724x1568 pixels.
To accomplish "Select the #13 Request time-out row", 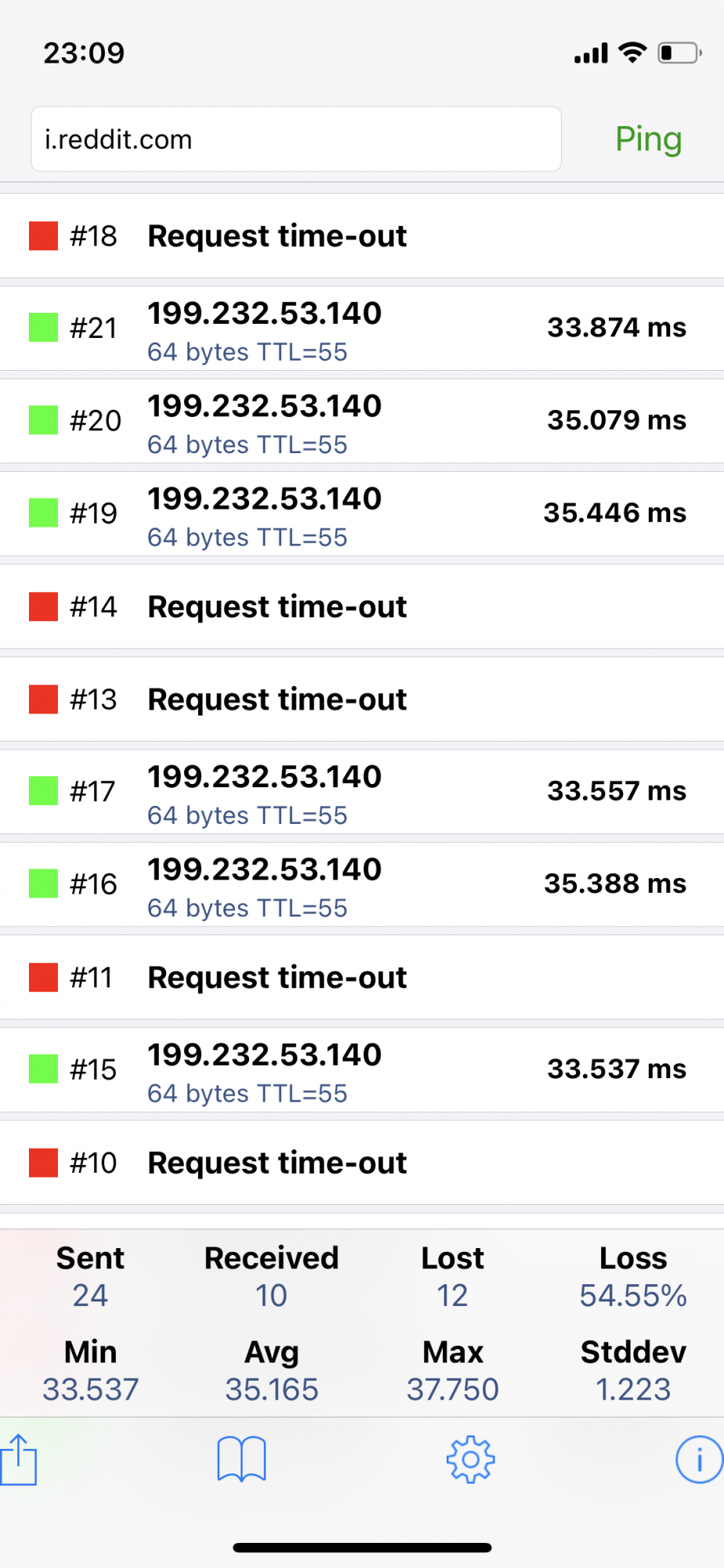I will (x=362, y=699).
